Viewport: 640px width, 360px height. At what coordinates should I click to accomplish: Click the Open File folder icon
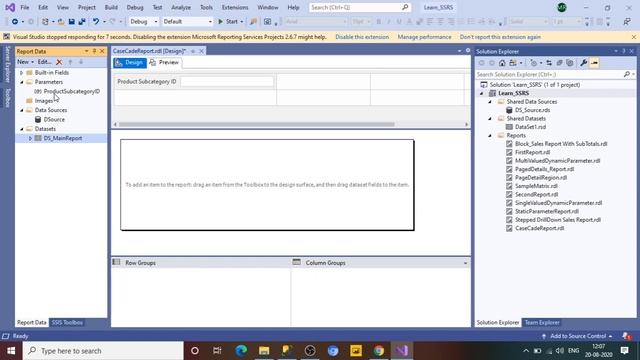61,22
